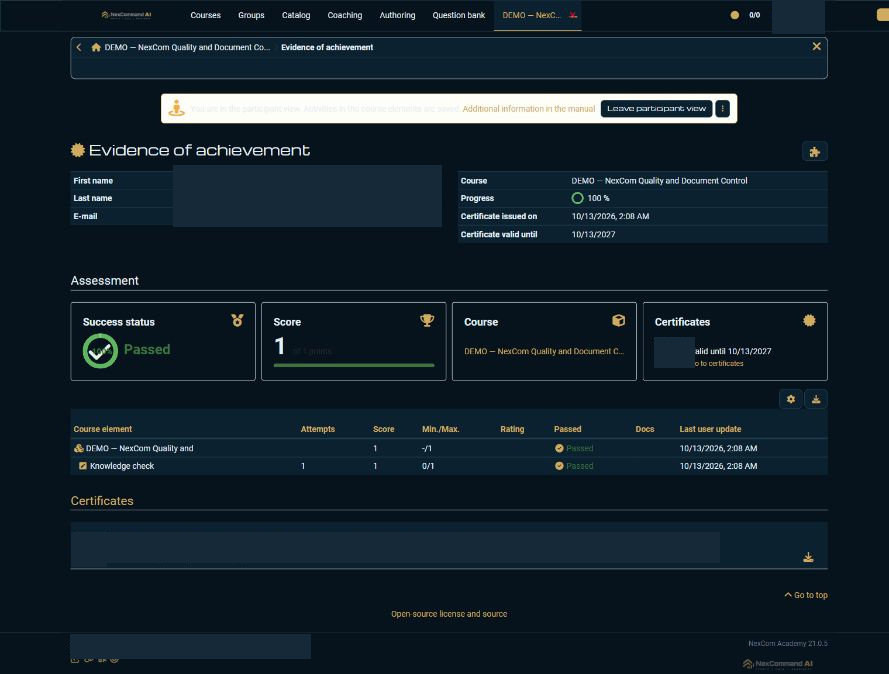The width and height of the screenshot is (889, 674).
Task: Click the green Passed checkmark circle
Action: tap(100, 351)
